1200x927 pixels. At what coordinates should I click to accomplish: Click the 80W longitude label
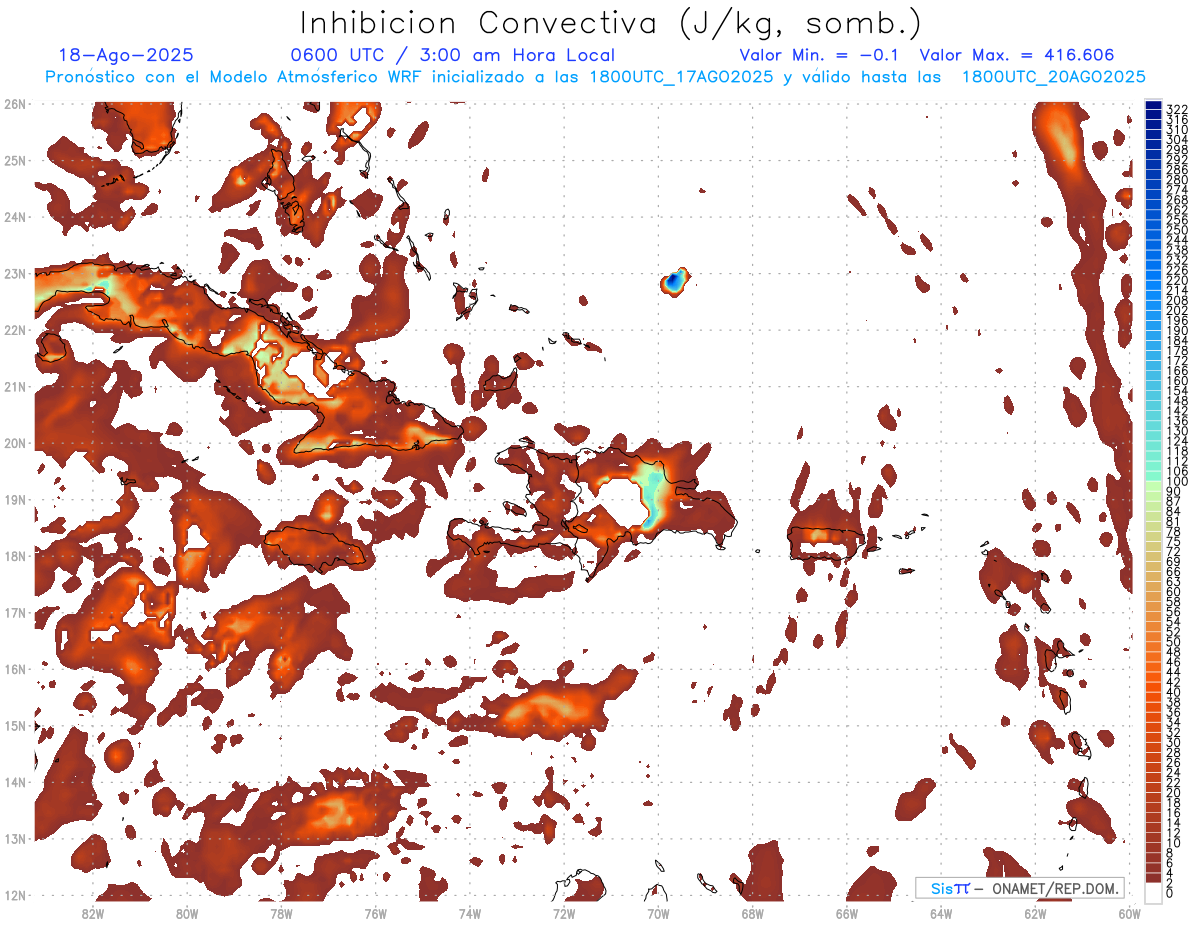(187, 913)
